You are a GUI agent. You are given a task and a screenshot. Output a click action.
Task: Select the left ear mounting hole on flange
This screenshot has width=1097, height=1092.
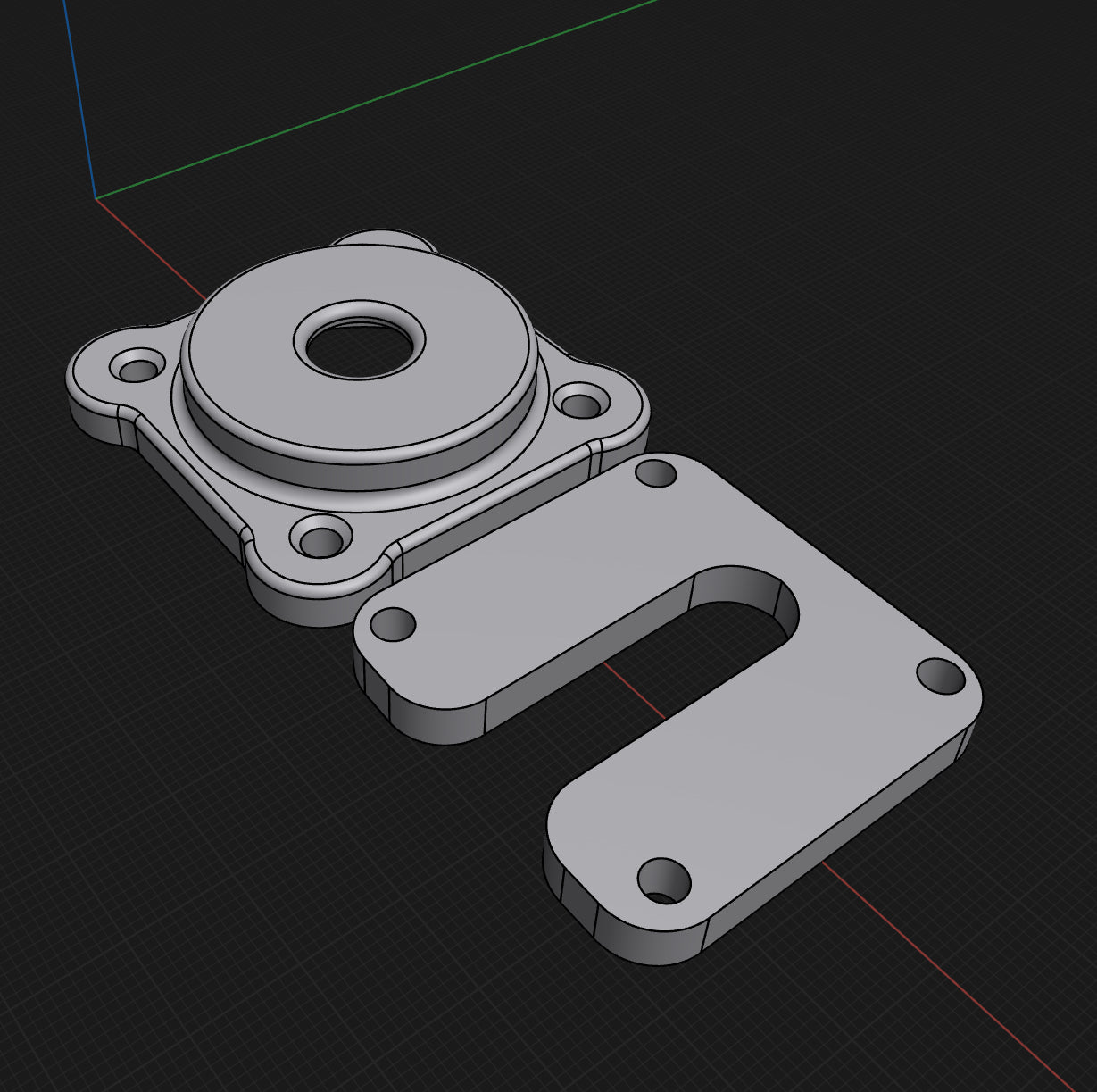click(137, 367)
